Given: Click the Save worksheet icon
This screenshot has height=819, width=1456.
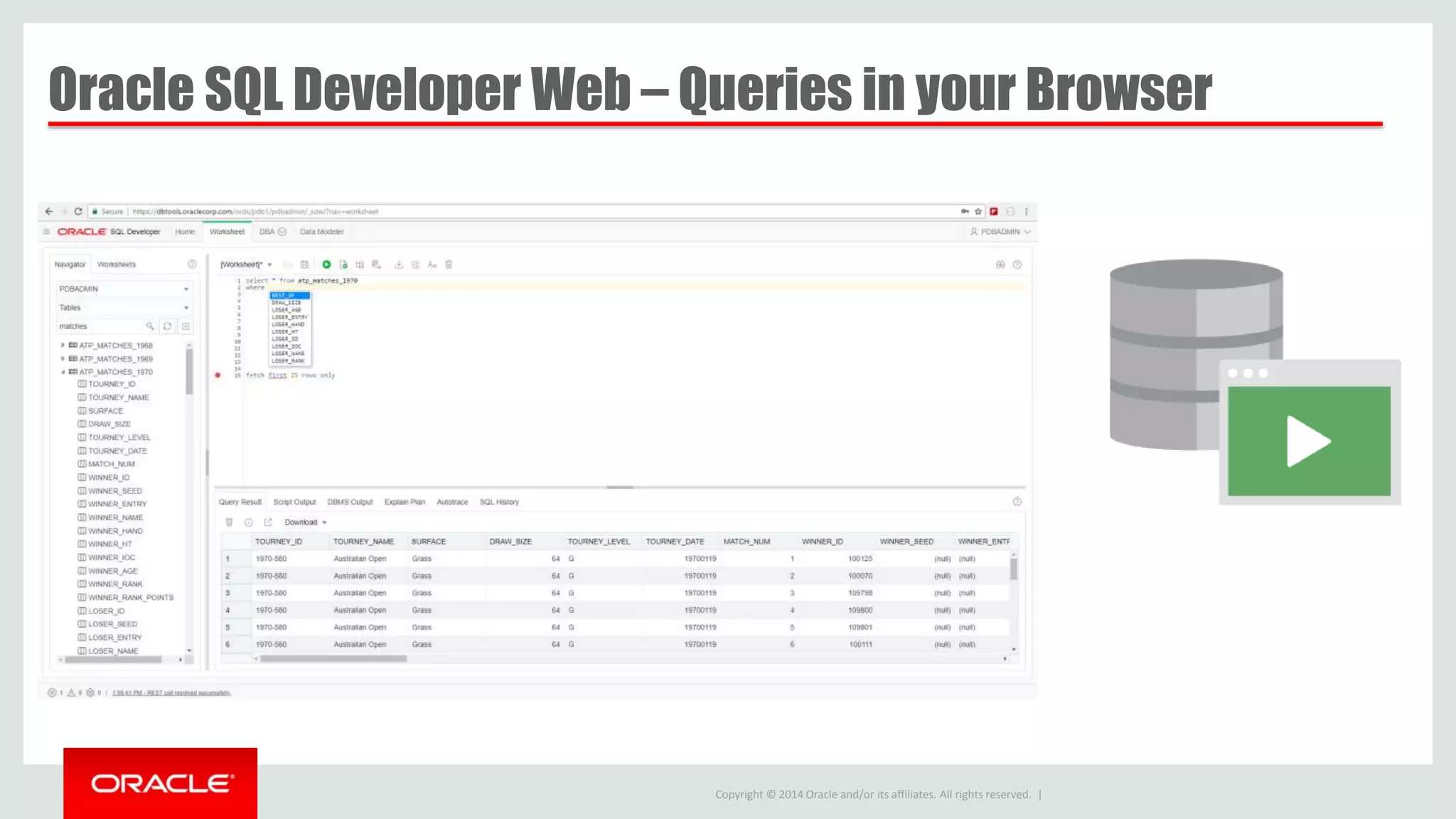Looking at the screenshot, I should 304,264.
